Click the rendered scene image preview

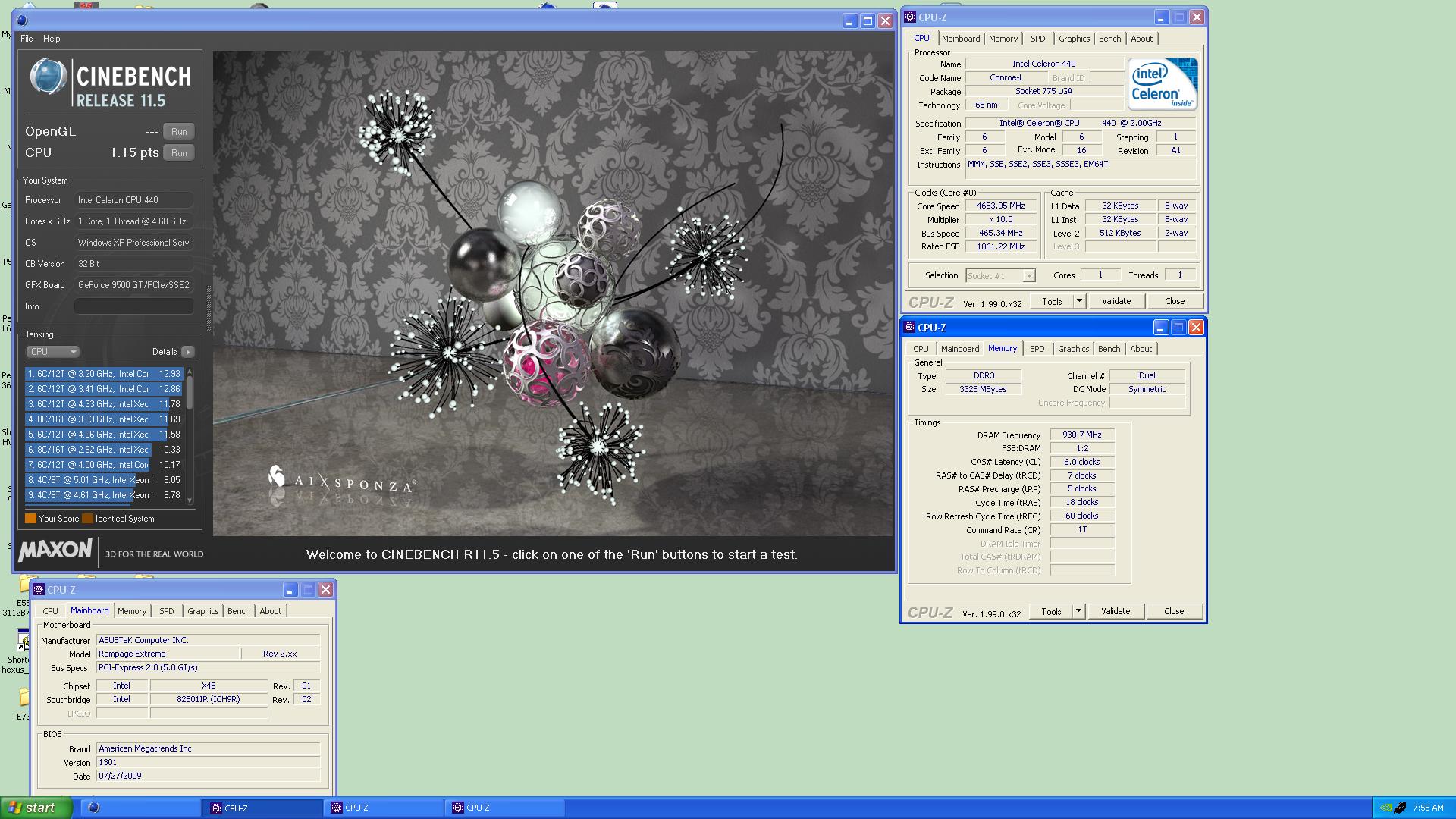click(x=553, y=293)
